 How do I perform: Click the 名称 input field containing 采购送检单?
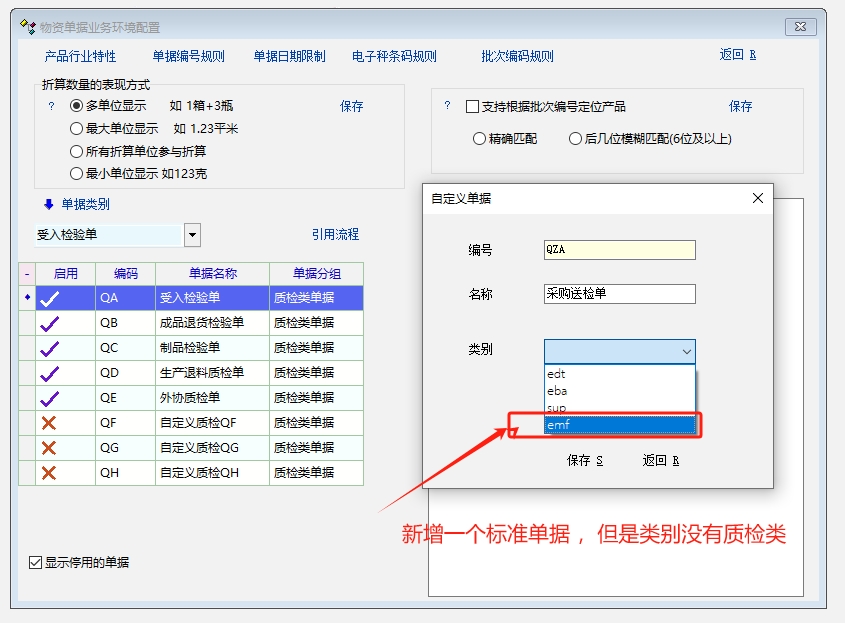tap(619, 294)
